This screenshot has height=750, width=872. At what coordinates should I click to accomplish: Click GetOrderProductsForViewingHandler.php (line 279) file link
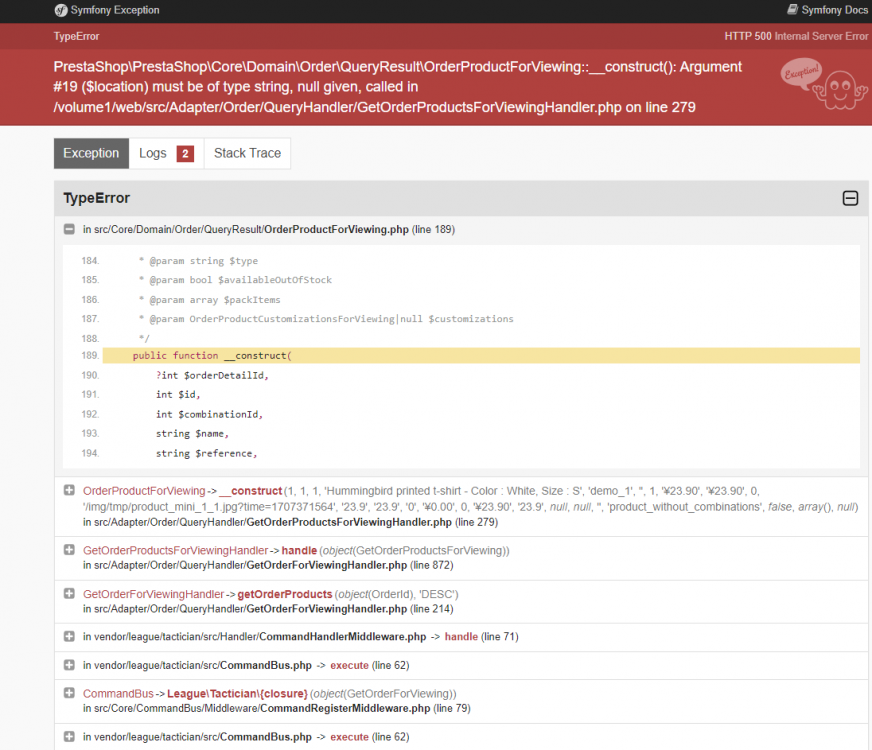pos(349,522)
